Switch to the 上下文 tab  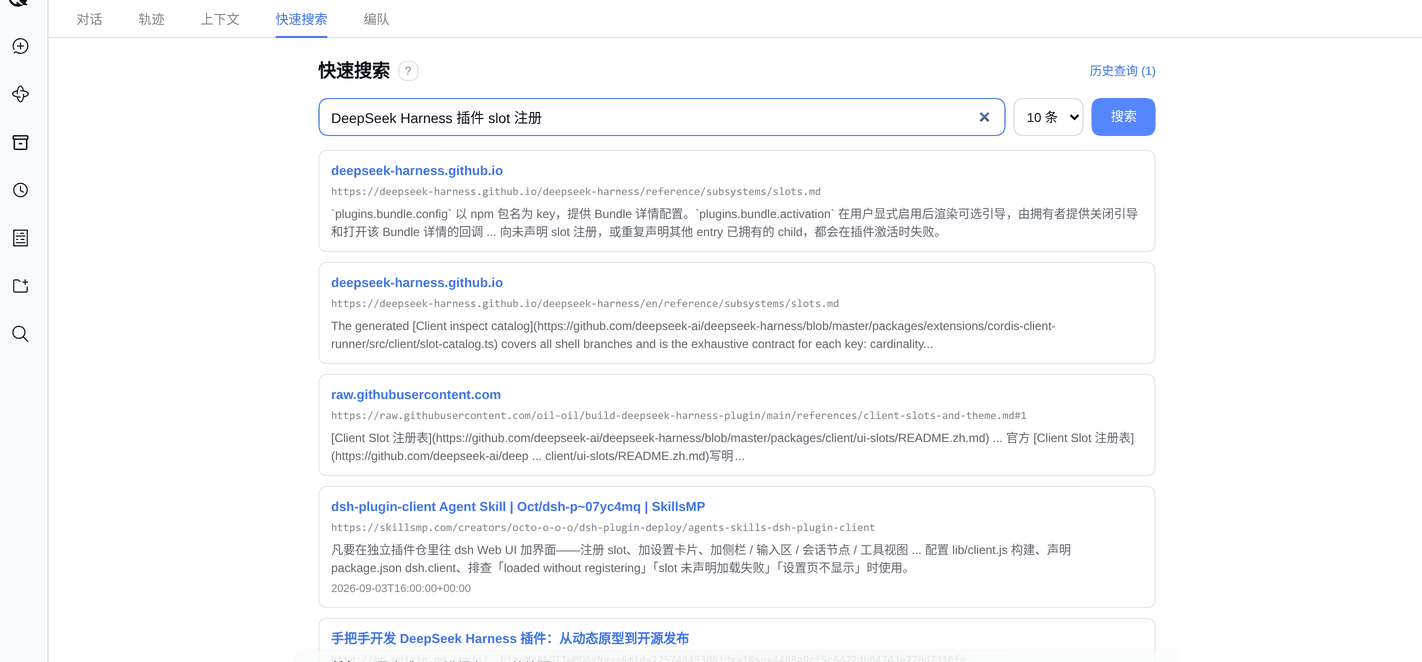220,19
